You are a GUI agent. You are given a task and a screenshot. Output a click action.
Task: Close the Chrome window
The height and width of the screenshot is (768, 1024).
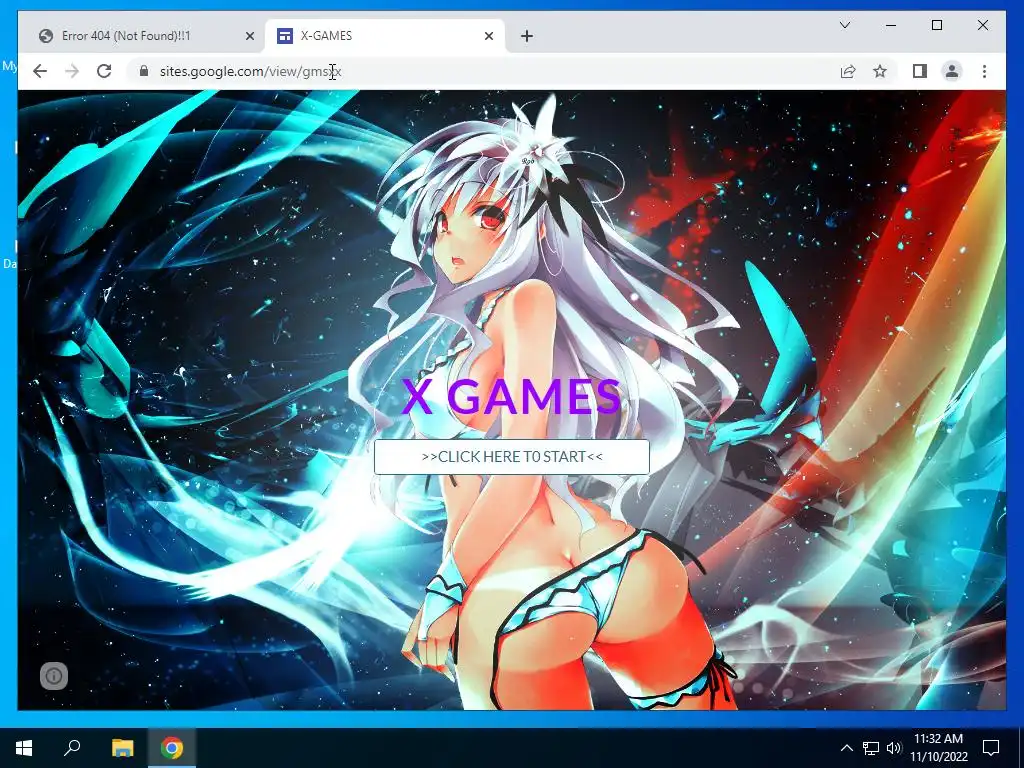(983, 25)
